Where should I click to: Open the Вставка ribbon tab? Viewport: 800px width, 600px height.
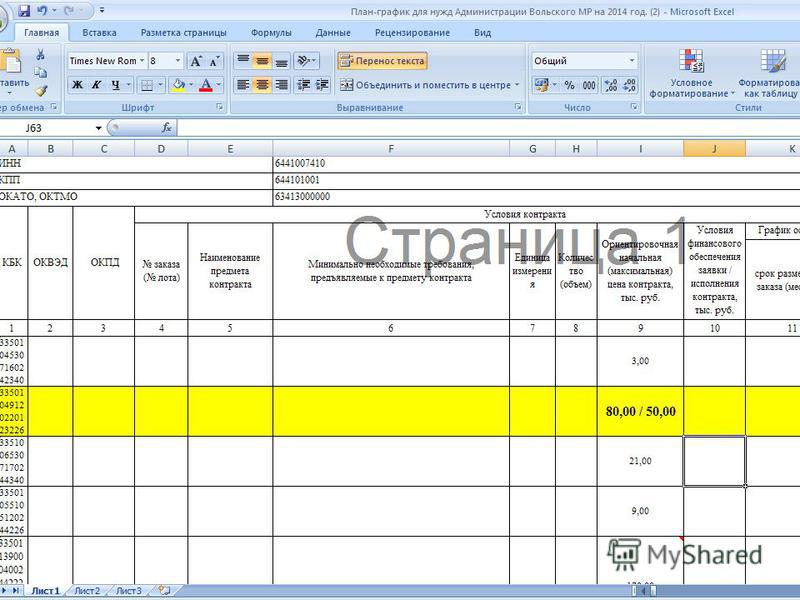(x=99, y=33)
